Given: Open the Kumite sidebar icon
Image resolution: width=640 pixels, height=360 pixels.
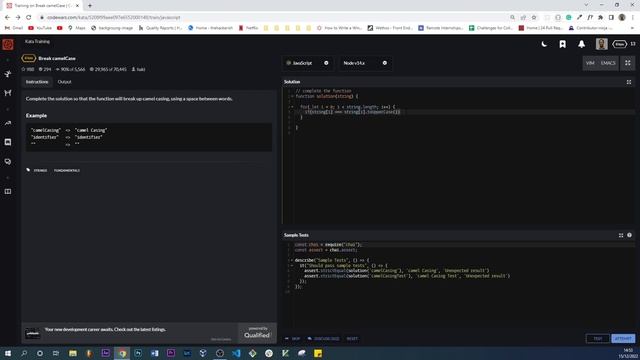Looking at the screenshot, I should point(8,93).
